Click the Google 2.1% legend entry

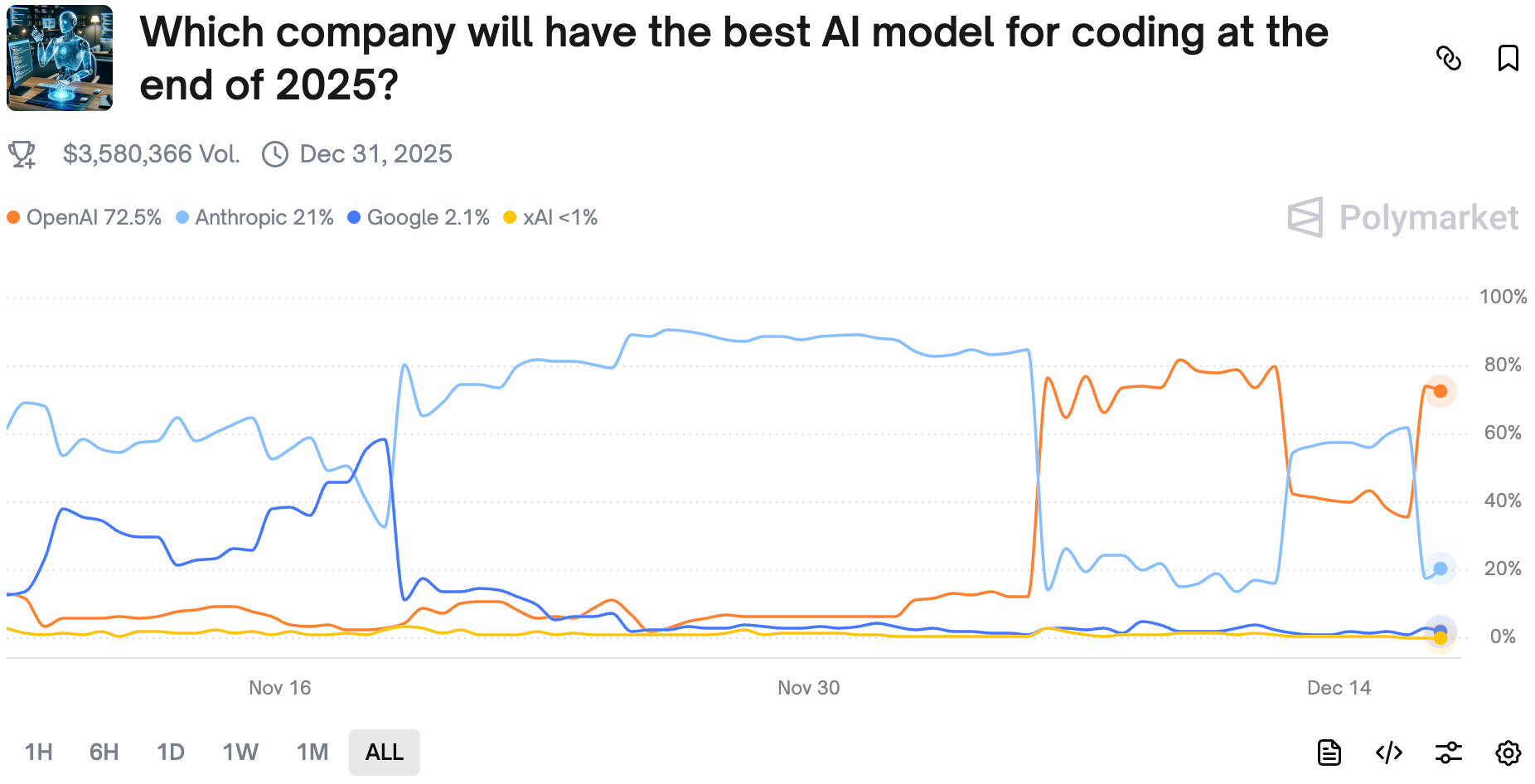(x=419, y=218)
